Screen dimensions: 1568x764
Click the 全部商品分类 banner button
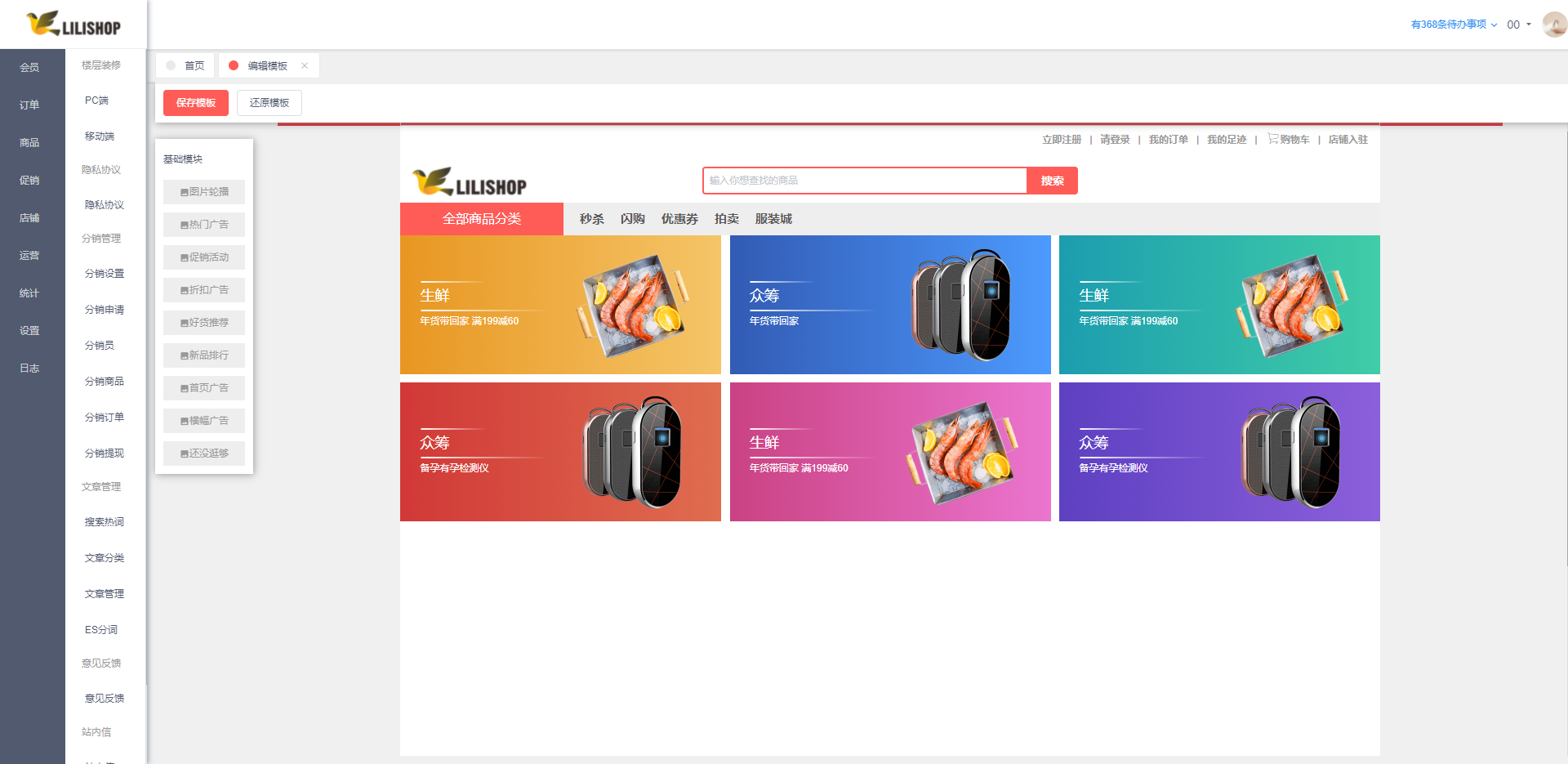pos(482,219)
